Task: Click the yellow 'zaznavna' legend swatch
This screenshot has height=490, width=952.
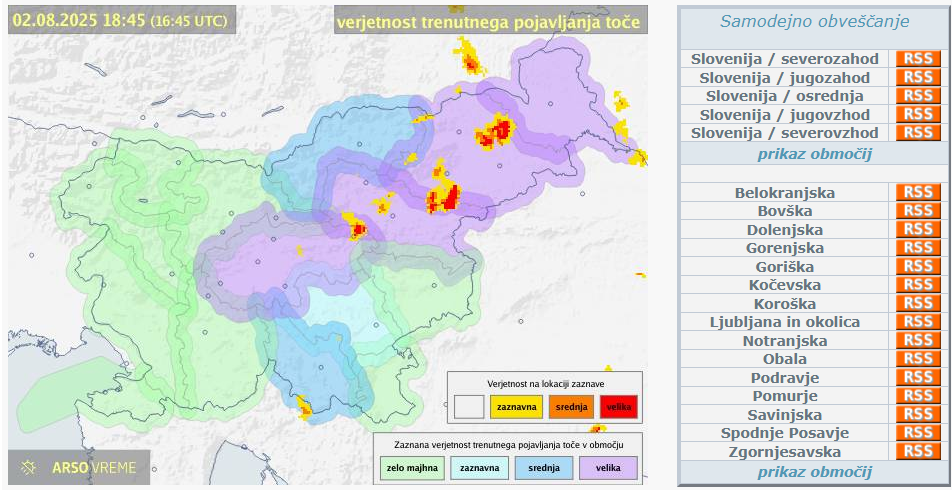Action: 516,407
